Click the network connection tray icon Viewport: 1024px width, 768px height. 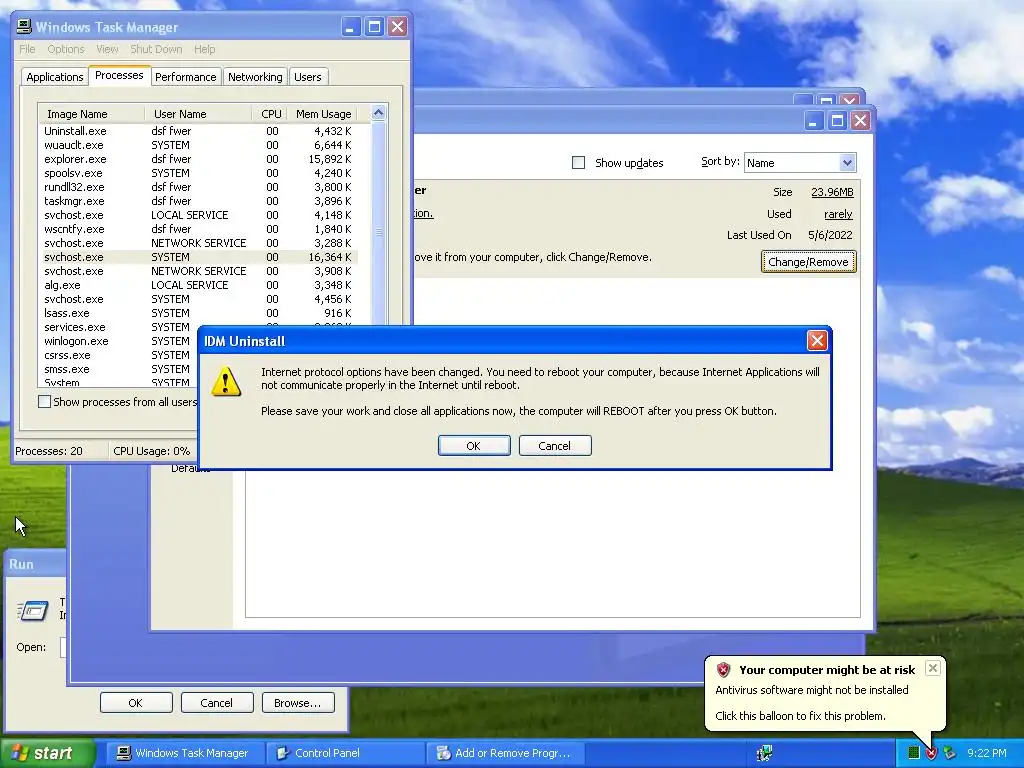pos(949,754)
